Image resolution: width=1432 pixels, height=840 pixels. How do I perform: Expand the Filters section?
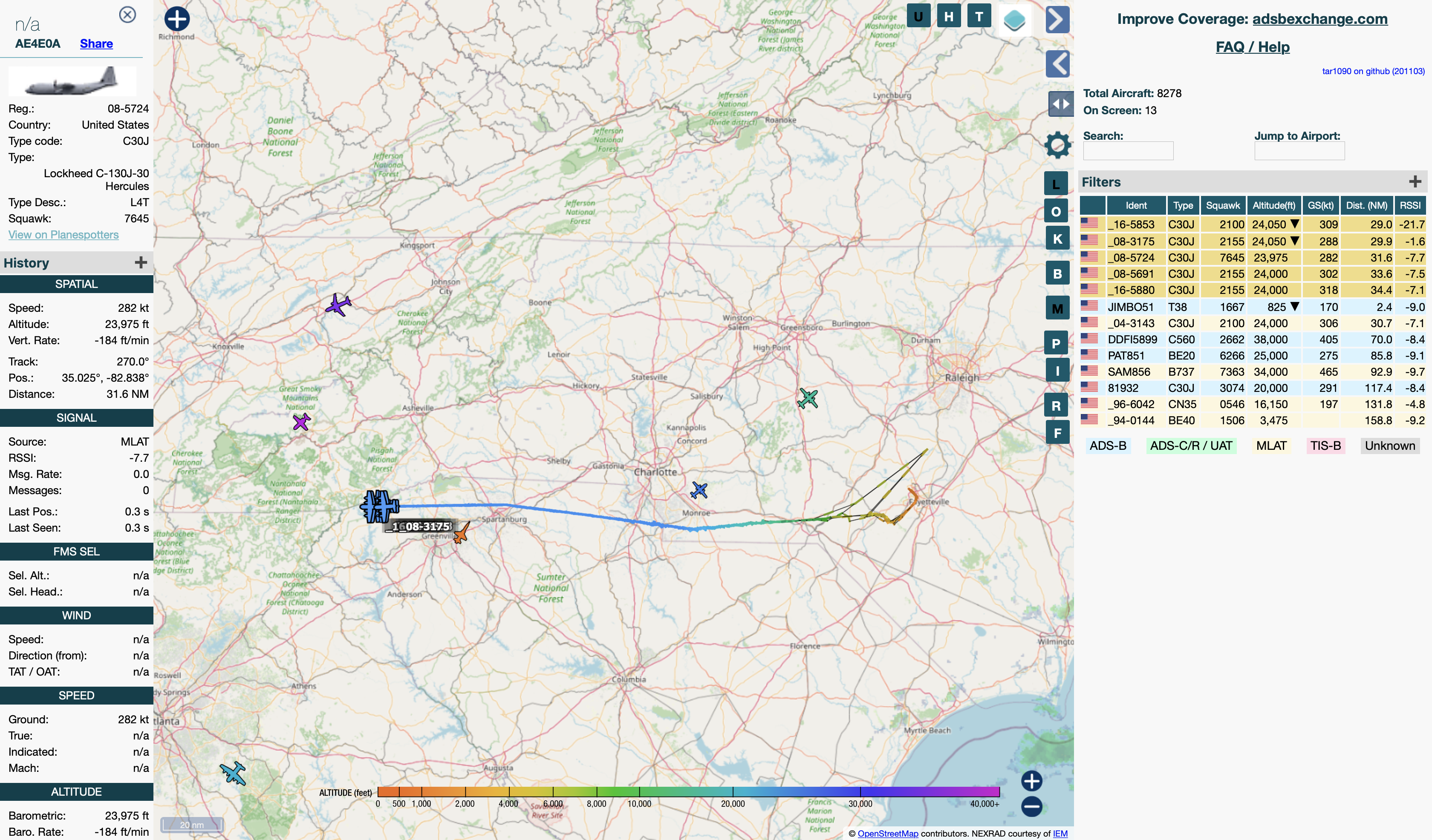click(1415, 182)
